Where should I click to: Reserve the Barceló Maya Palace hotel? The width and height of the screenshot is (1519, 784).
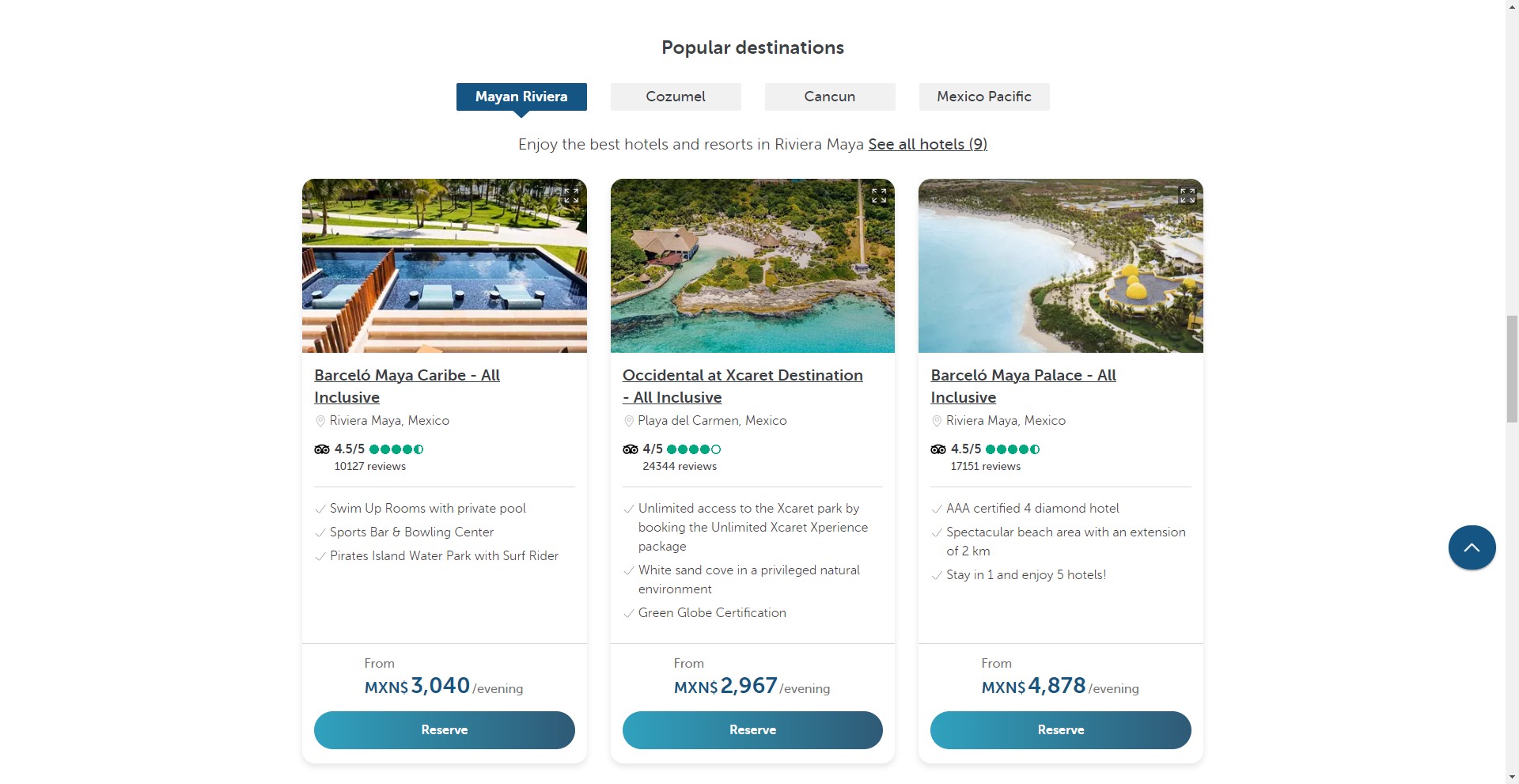click(x=1061, y=729)
